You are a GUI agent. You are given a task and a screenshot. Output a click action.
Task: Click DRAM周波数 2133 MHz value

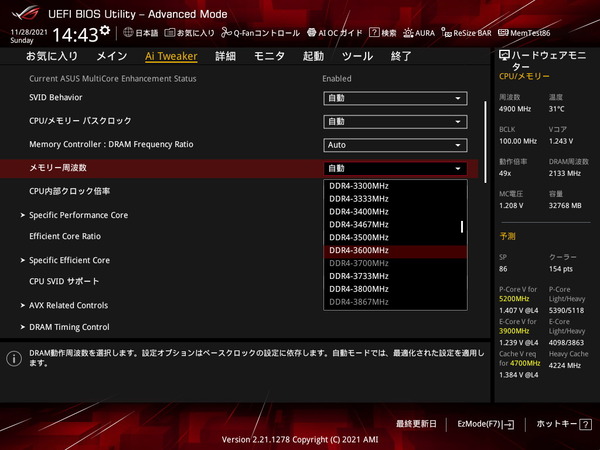tap(564, 173)
